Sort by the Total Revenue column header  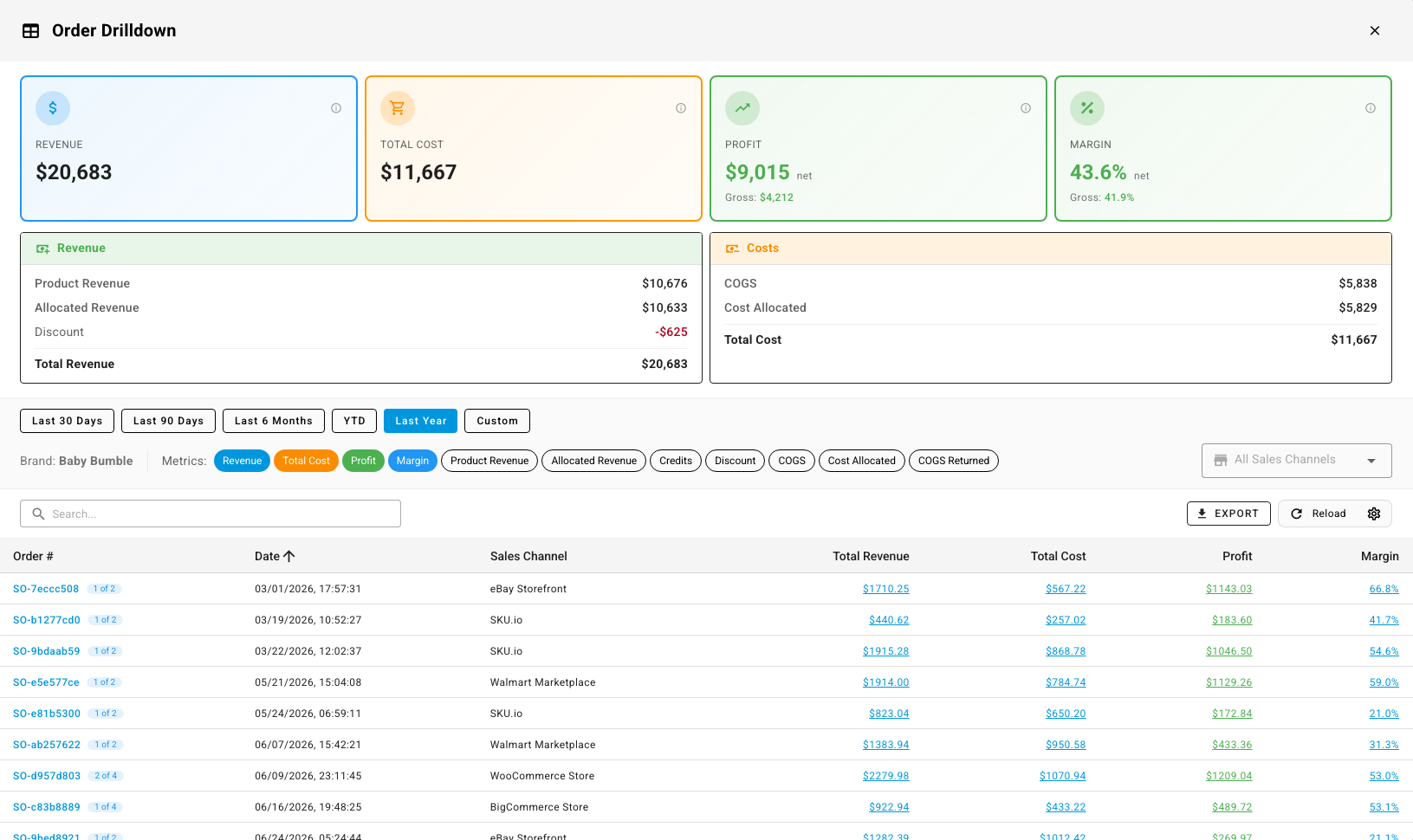[x=871, y=556]
